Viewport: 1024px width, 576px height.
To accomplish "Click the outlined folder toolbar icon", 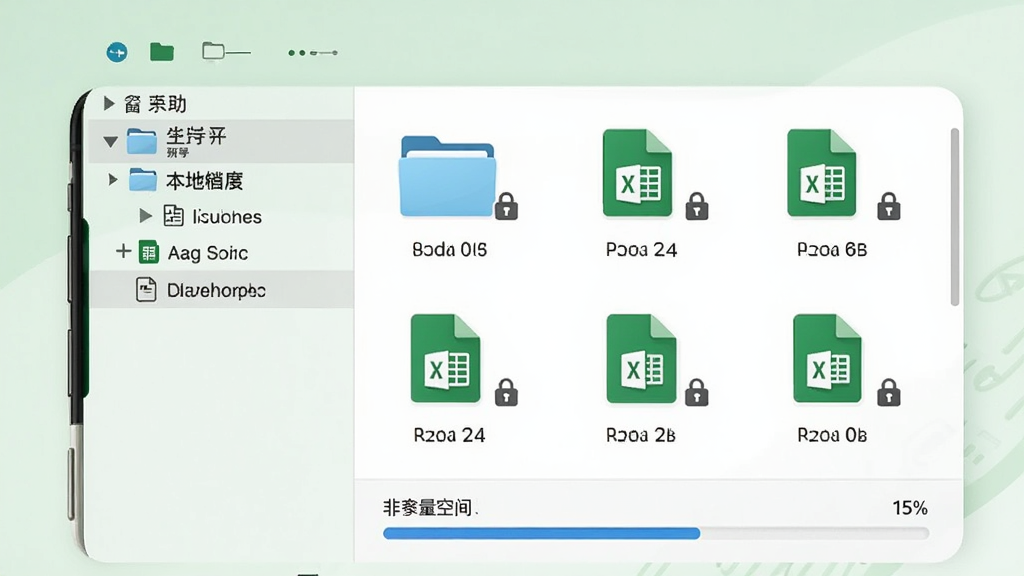I will (x=226, y=52).
